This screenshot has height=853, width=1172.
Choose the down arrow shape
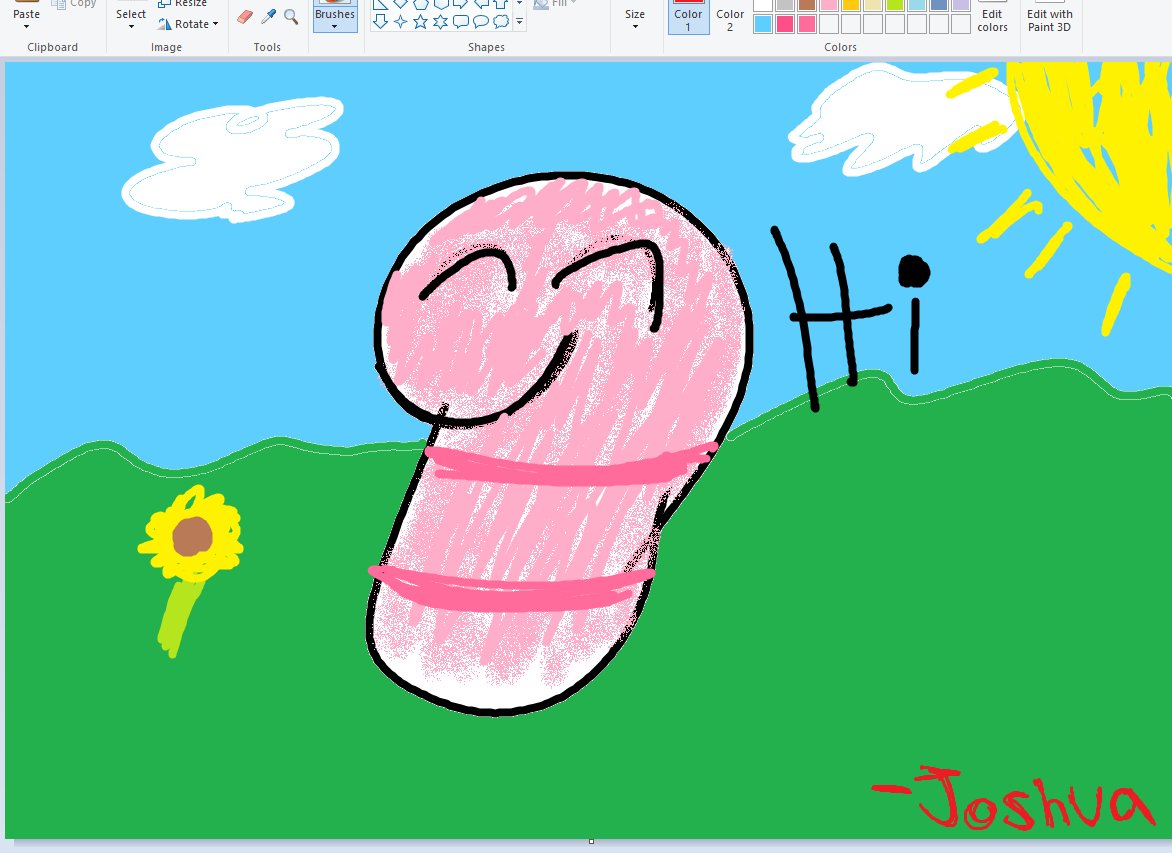(380, 21)
